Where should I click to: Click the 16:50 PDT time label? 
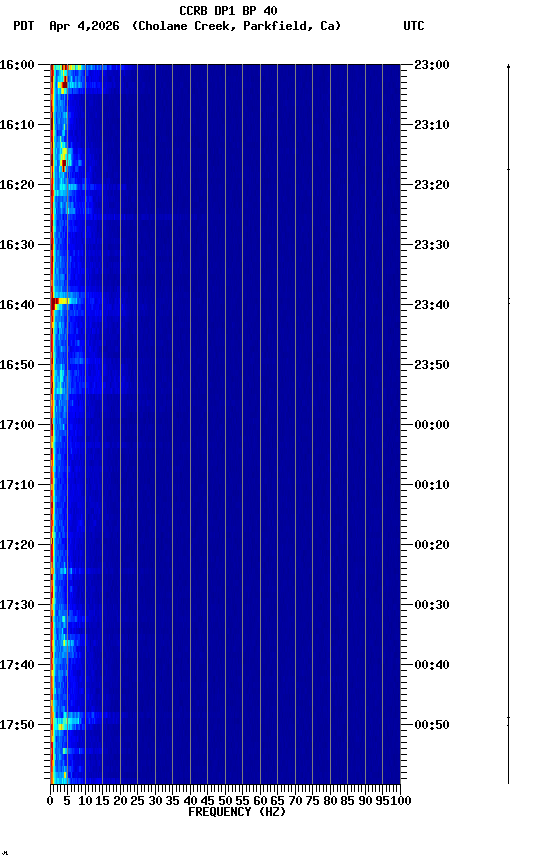point(17,365)
